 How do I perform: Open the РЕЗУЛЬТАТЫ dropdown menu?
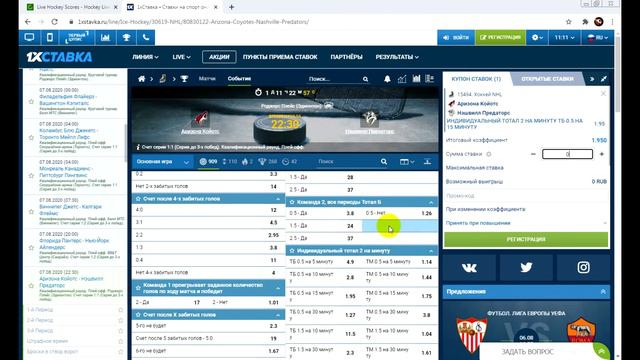[x=397, y=57]
